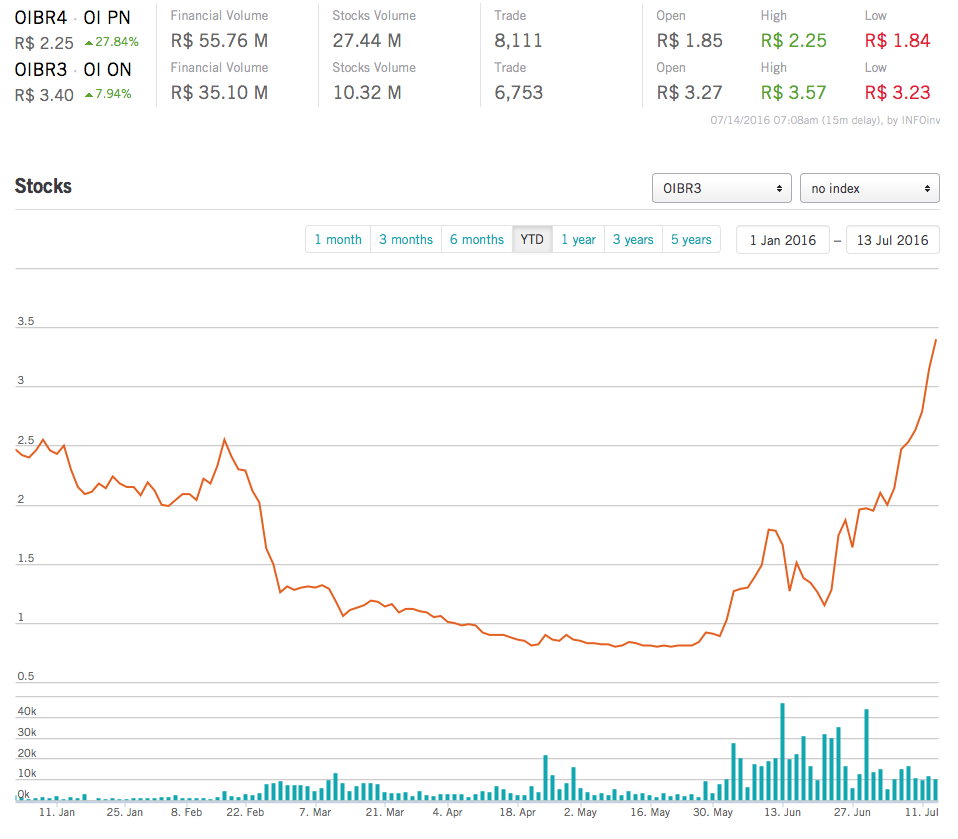The image size is (958, 839).
Task: Display the 5 years range
Action: tap(691, 240)
